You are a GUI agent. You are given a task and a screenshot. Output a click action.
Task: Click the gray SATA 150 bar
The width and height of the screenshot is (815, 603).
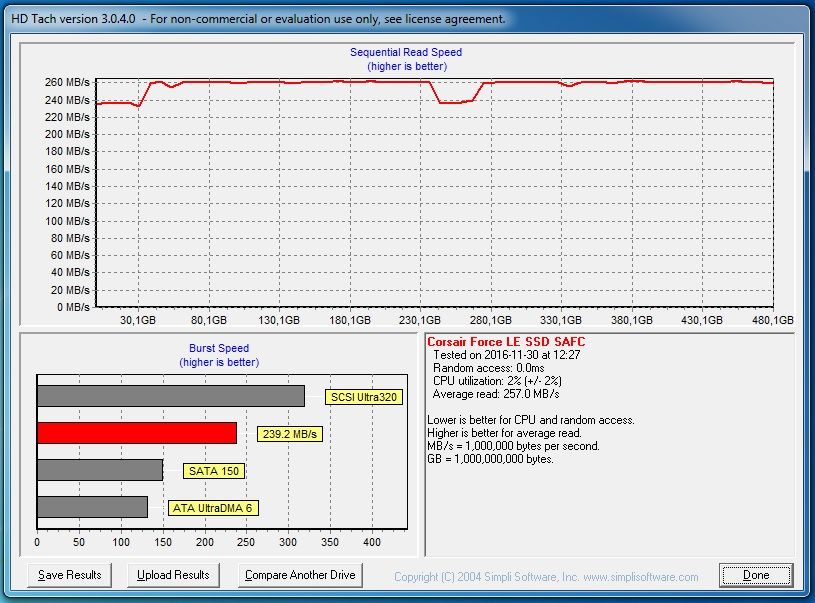99,470
